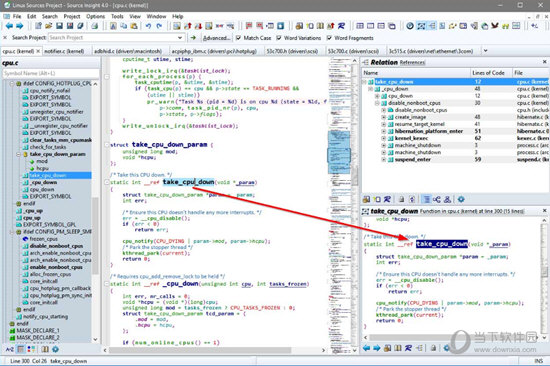Click the Save file toolbar icon

(59, 26)
